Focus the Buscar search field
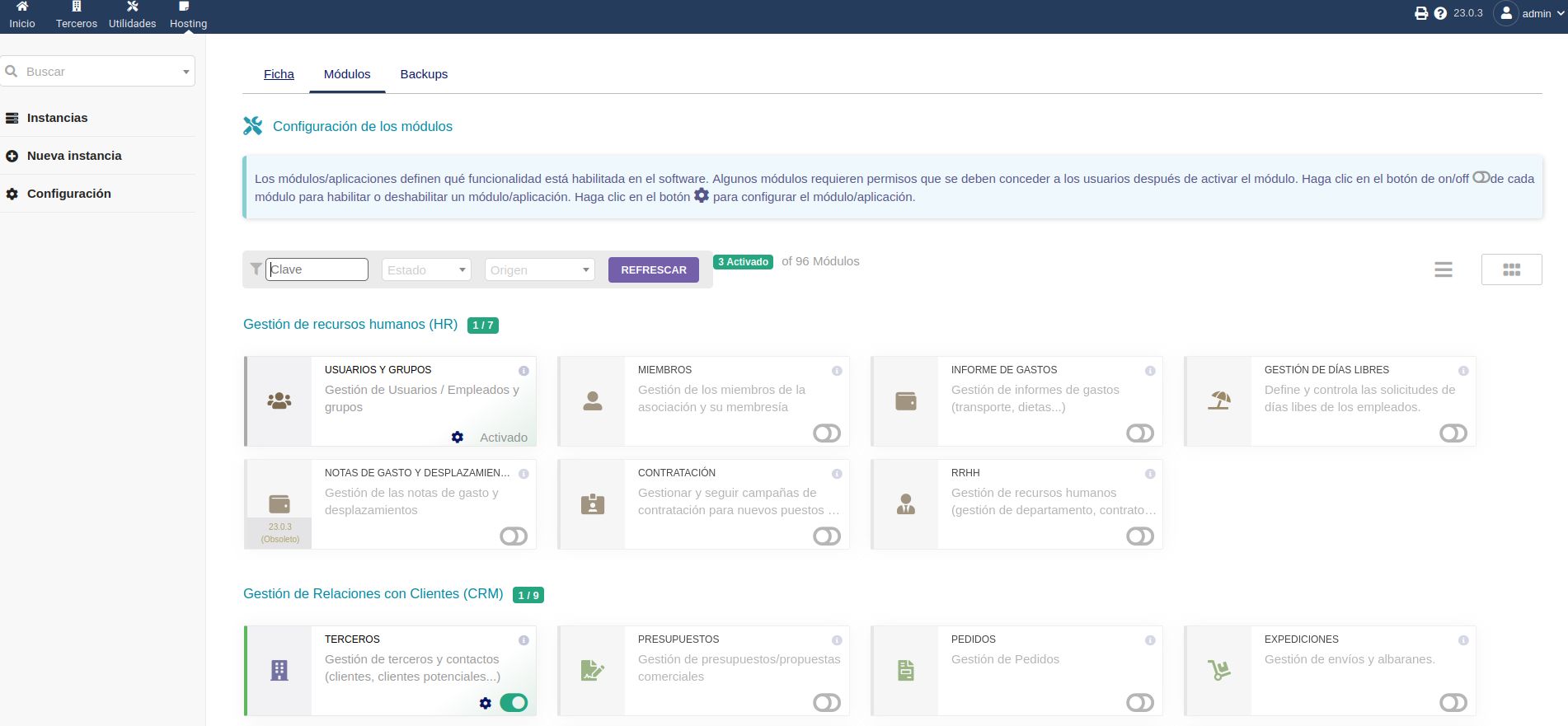 [x=97, y=72]
